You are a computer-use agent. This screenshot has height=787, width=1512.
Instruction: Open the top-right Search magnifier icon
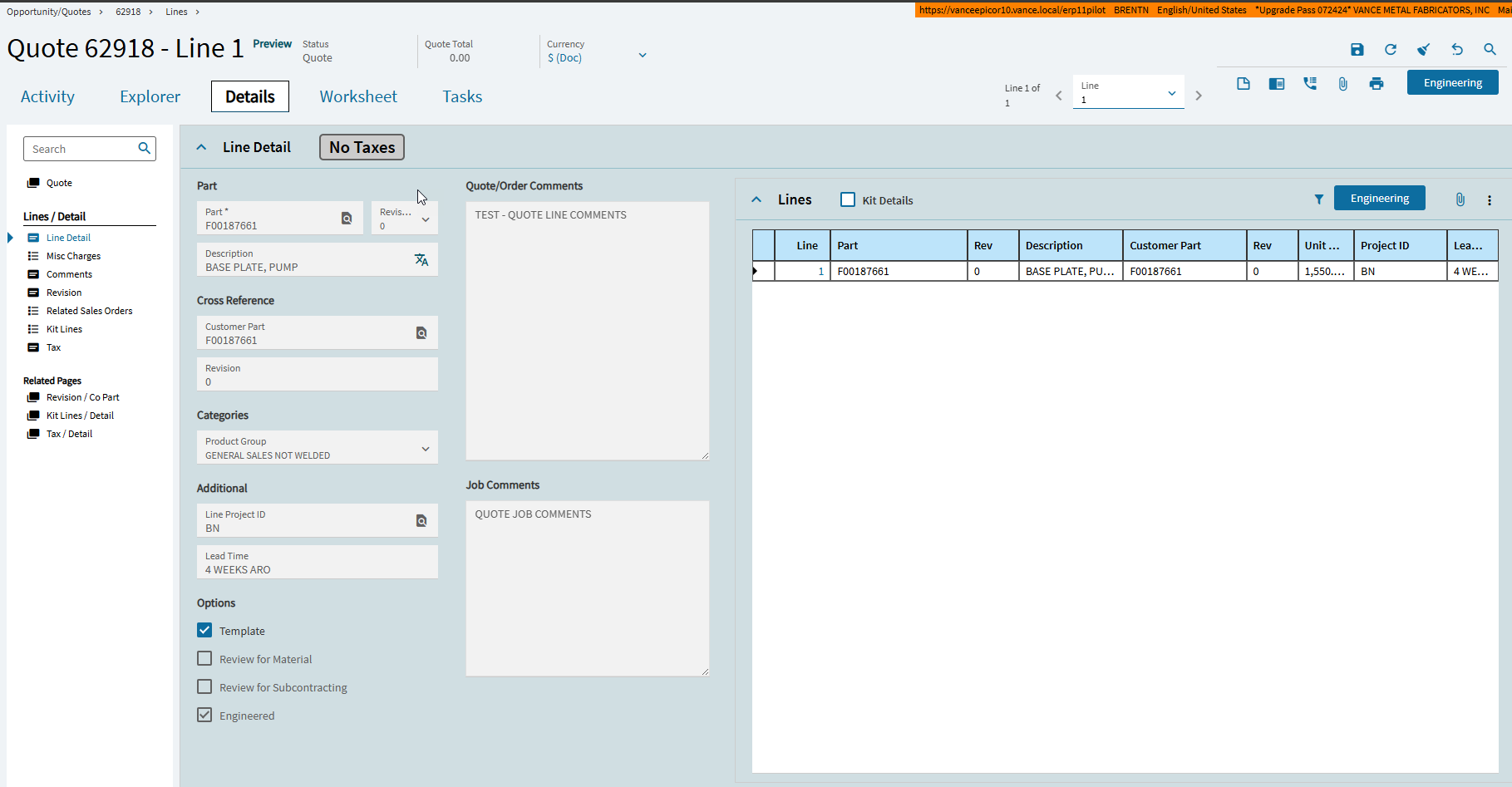click(1490, 50)
